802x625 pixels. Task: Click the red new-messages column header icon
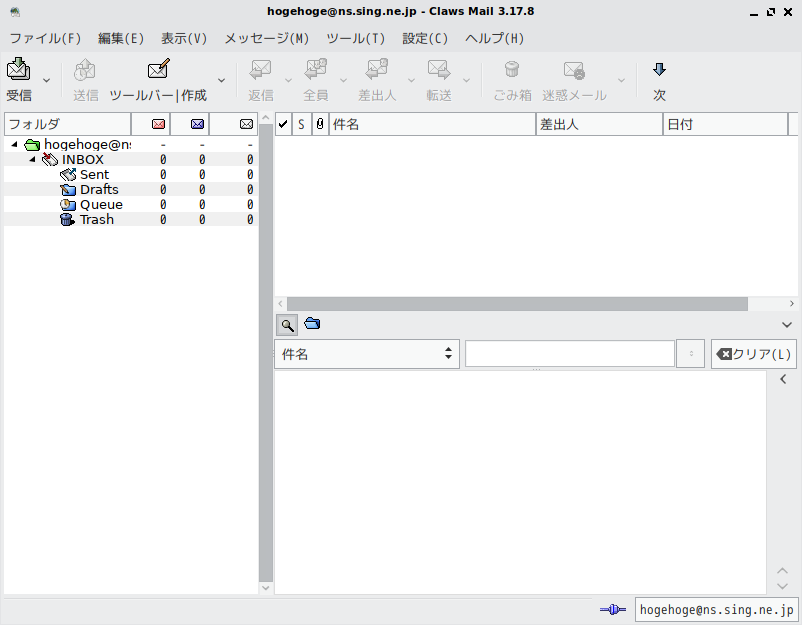[159, 124]
